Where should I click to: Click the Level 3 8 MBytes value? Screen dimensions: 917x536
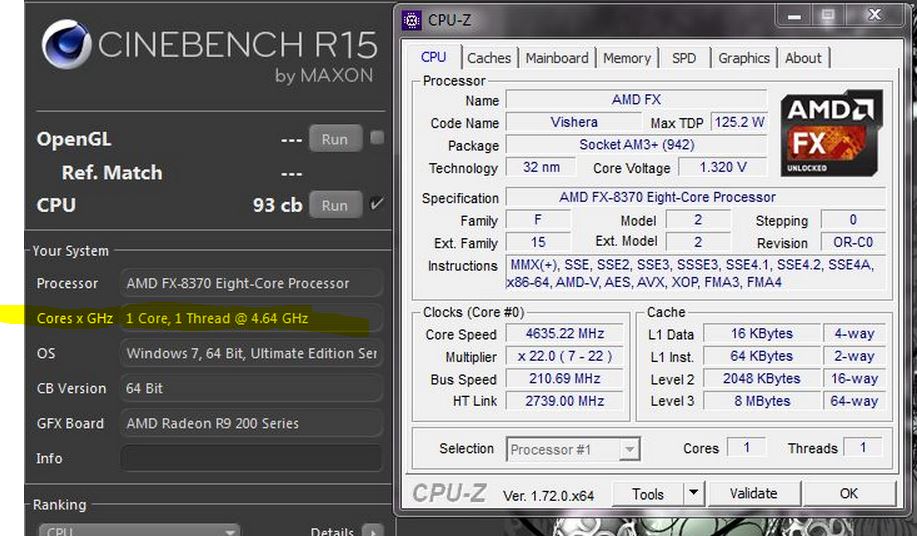(x=761, y=401)
